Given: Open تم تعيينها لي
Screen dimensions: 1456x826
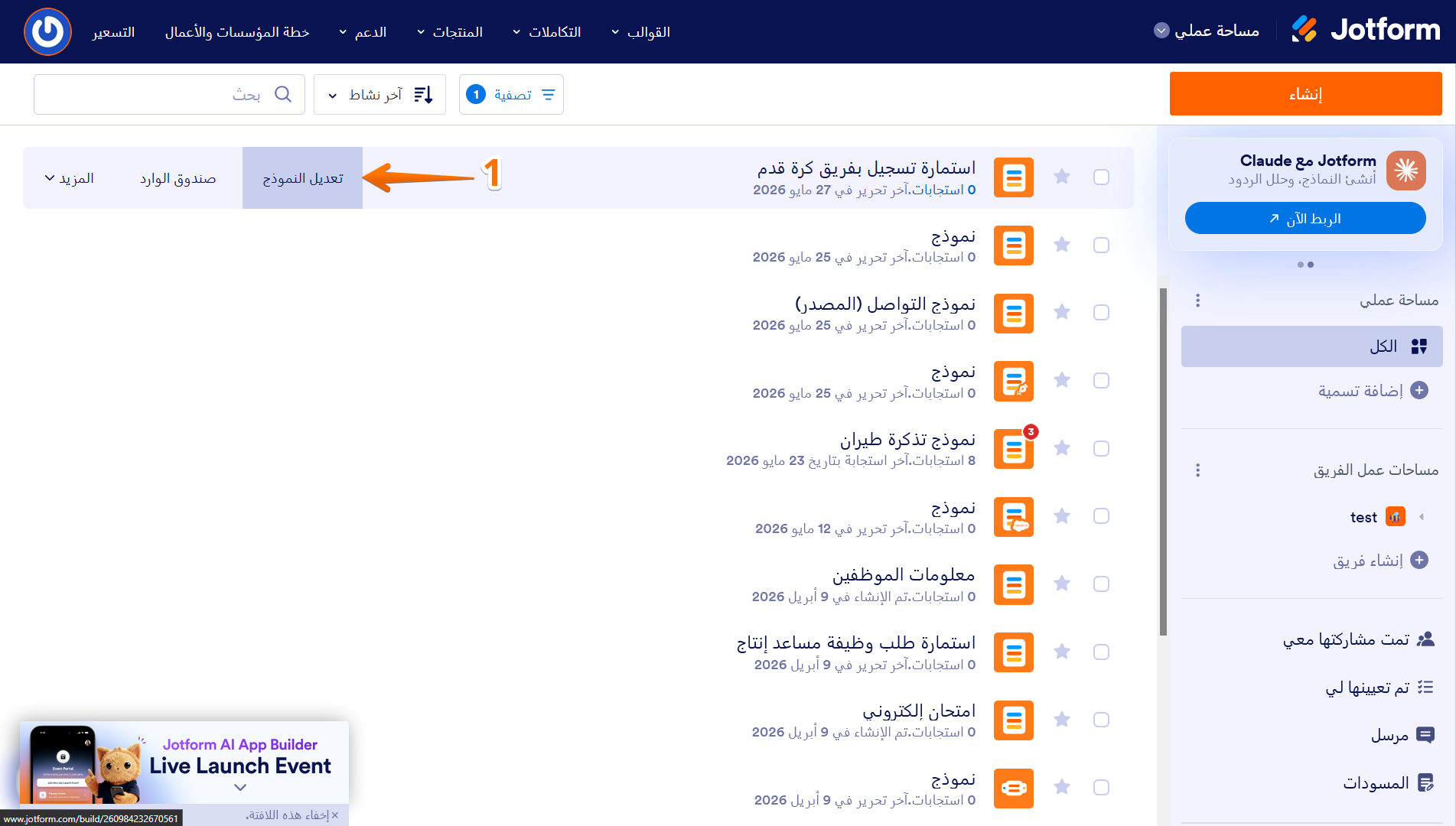Looking at the screenshot, I should (x=1379, y=687).
